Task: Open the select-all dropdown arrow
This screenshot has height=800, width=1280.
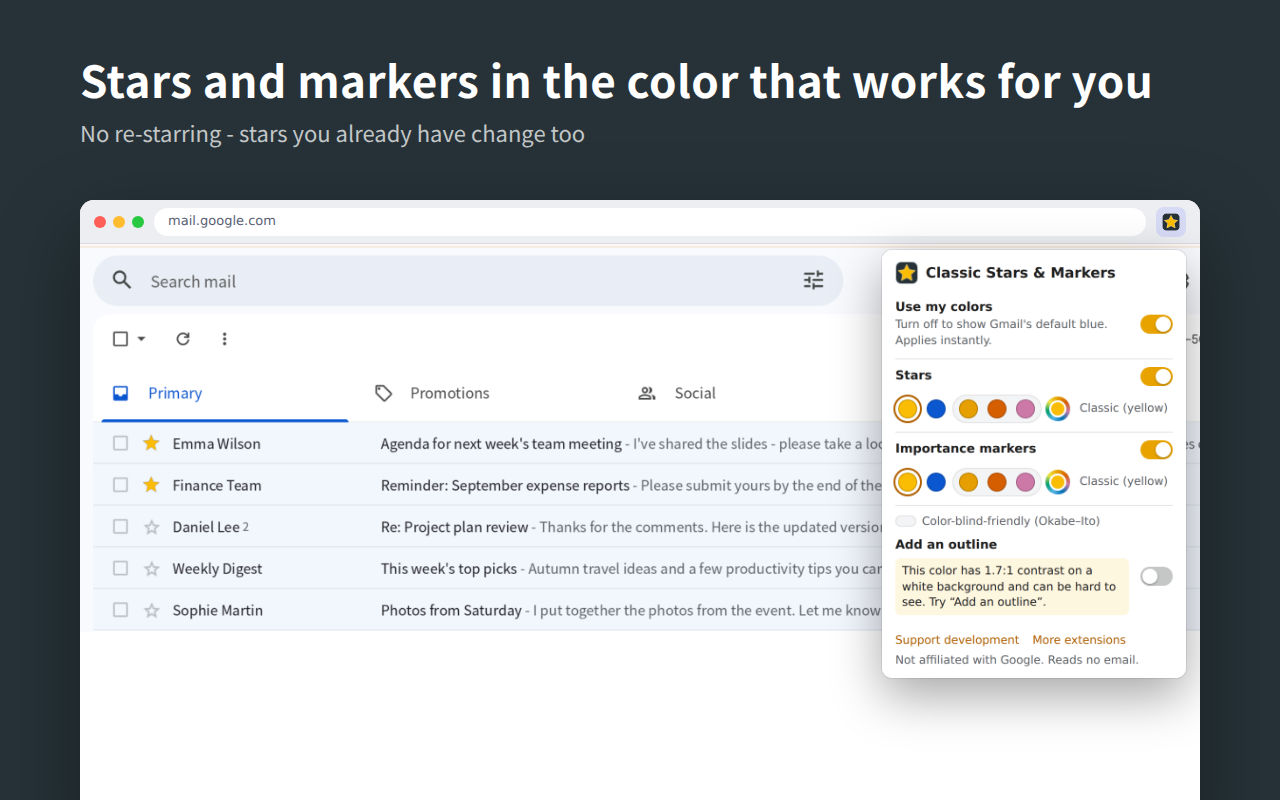Action: 141,339
